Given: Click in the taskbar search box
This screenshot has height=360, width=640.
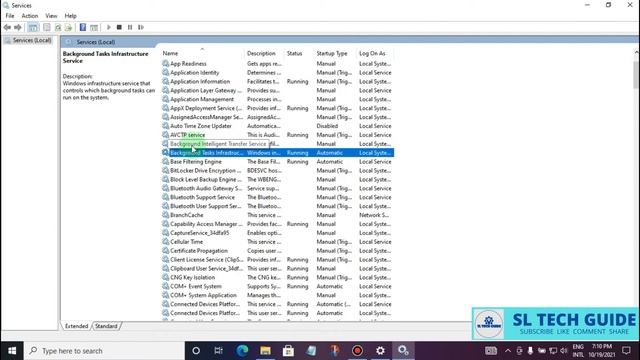Looking at the screenshot, I should [104, 351].
